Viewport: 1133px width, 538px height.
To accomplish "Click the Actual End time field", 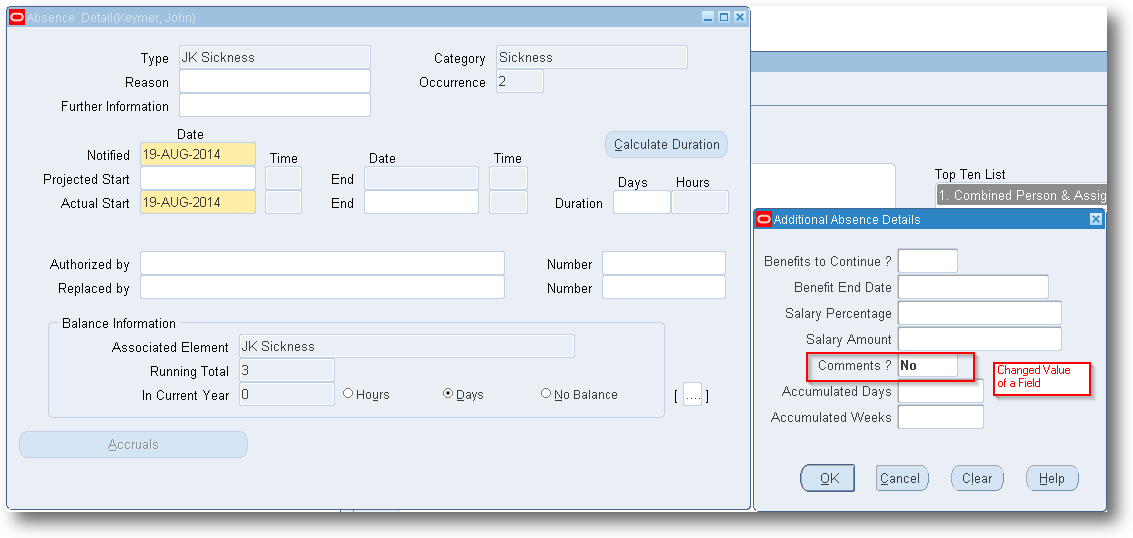I will [508, 202].
